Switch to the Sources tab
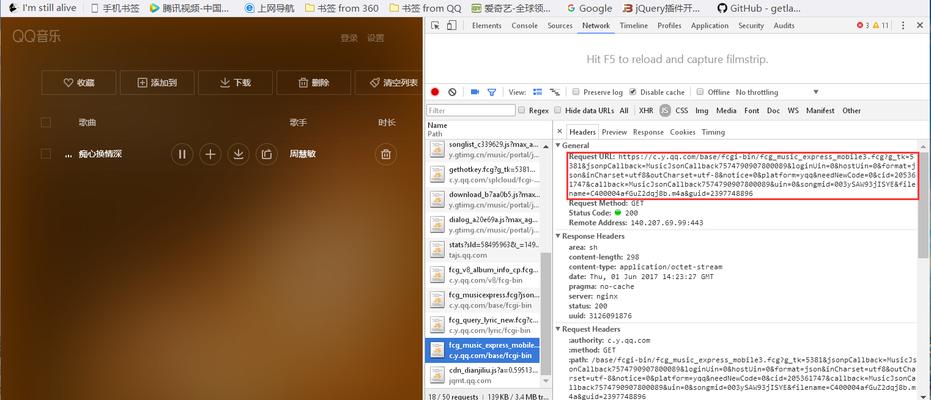This screenshot has width=931, height=400. coord(560,26)
